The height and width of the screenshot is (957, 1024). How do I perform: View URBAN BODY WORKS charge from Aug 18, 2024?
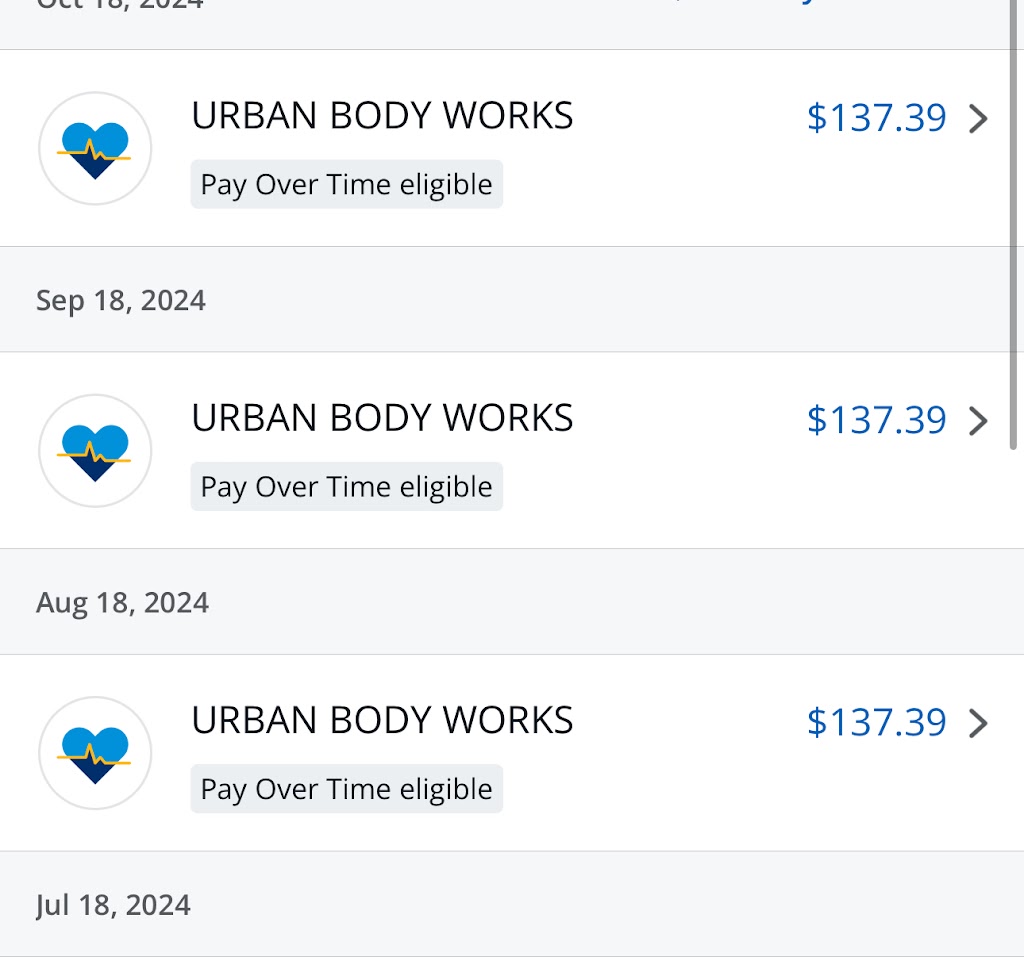click(382, 720)
